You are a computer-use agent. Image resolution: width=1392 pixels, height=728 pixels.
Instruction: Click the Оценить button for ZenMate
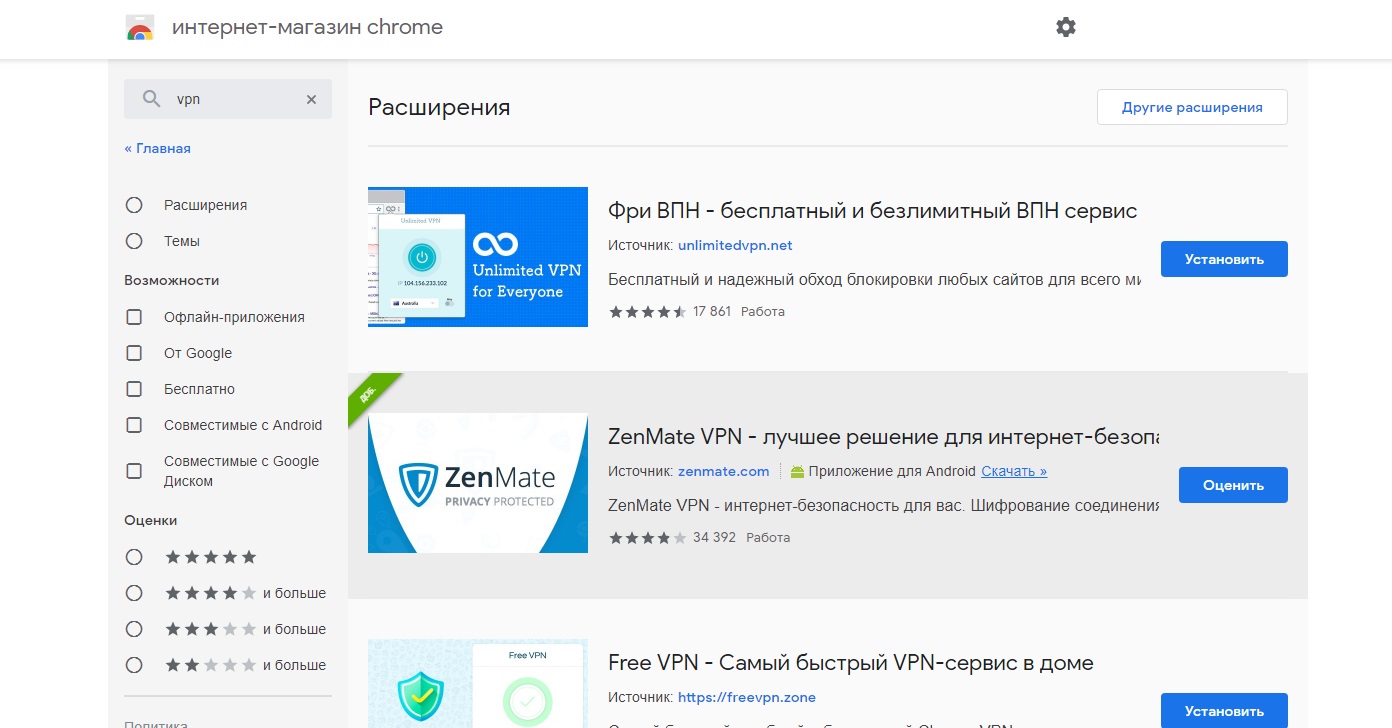[x=1233, y=485]
